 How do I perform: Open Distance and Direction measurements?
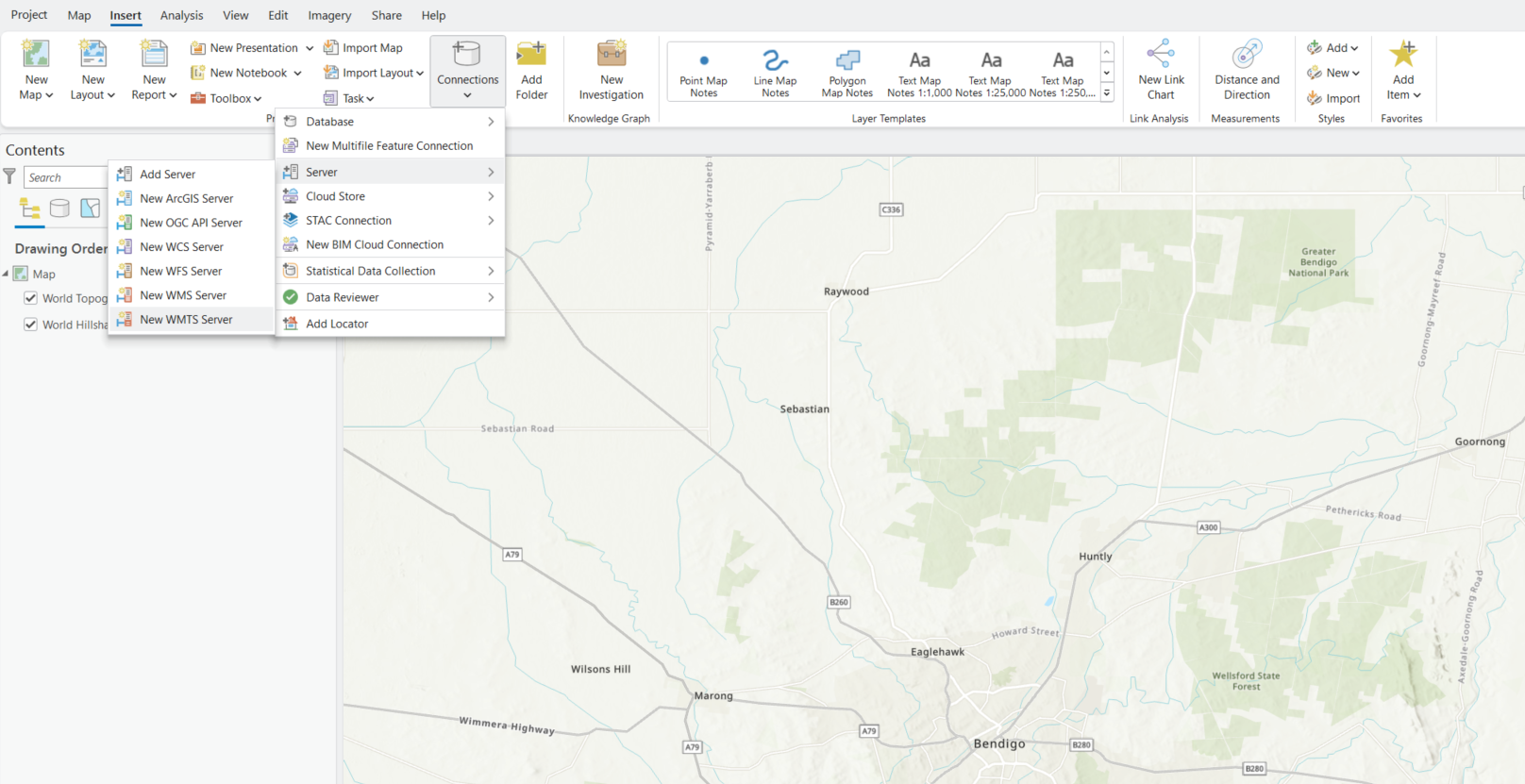tap(1247, 71)
